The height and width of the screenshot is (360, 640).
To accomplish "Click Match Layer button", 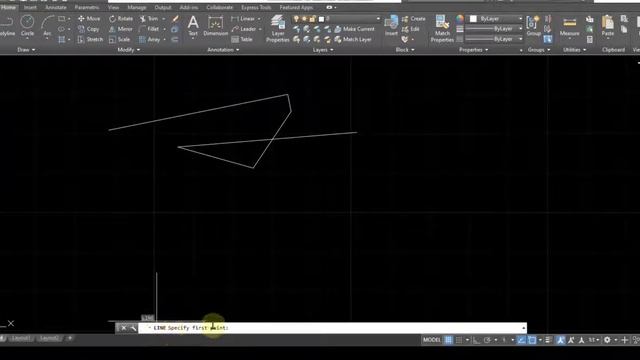I will tap(353, 39).
